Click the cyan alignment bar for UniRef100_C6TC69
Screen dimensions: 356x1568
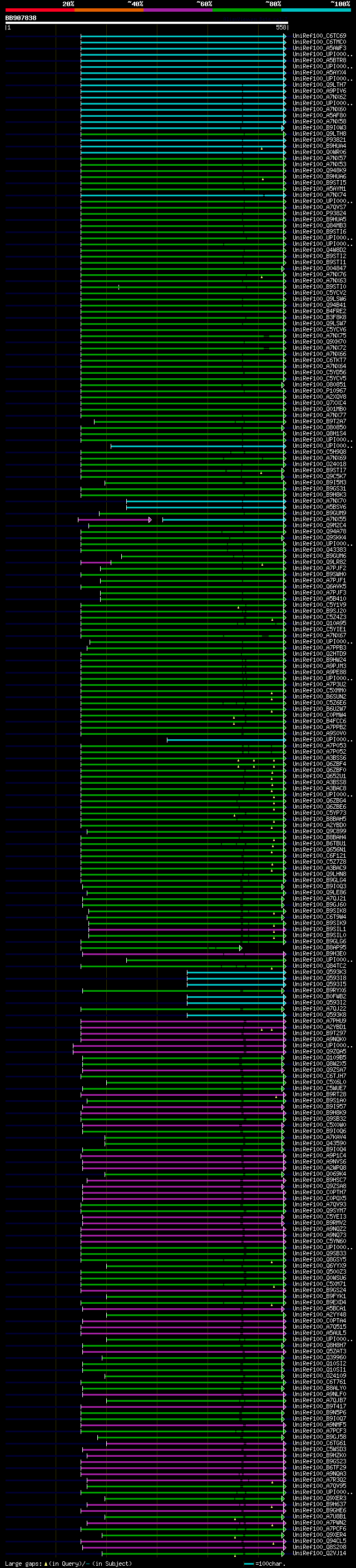click(182, 36)
